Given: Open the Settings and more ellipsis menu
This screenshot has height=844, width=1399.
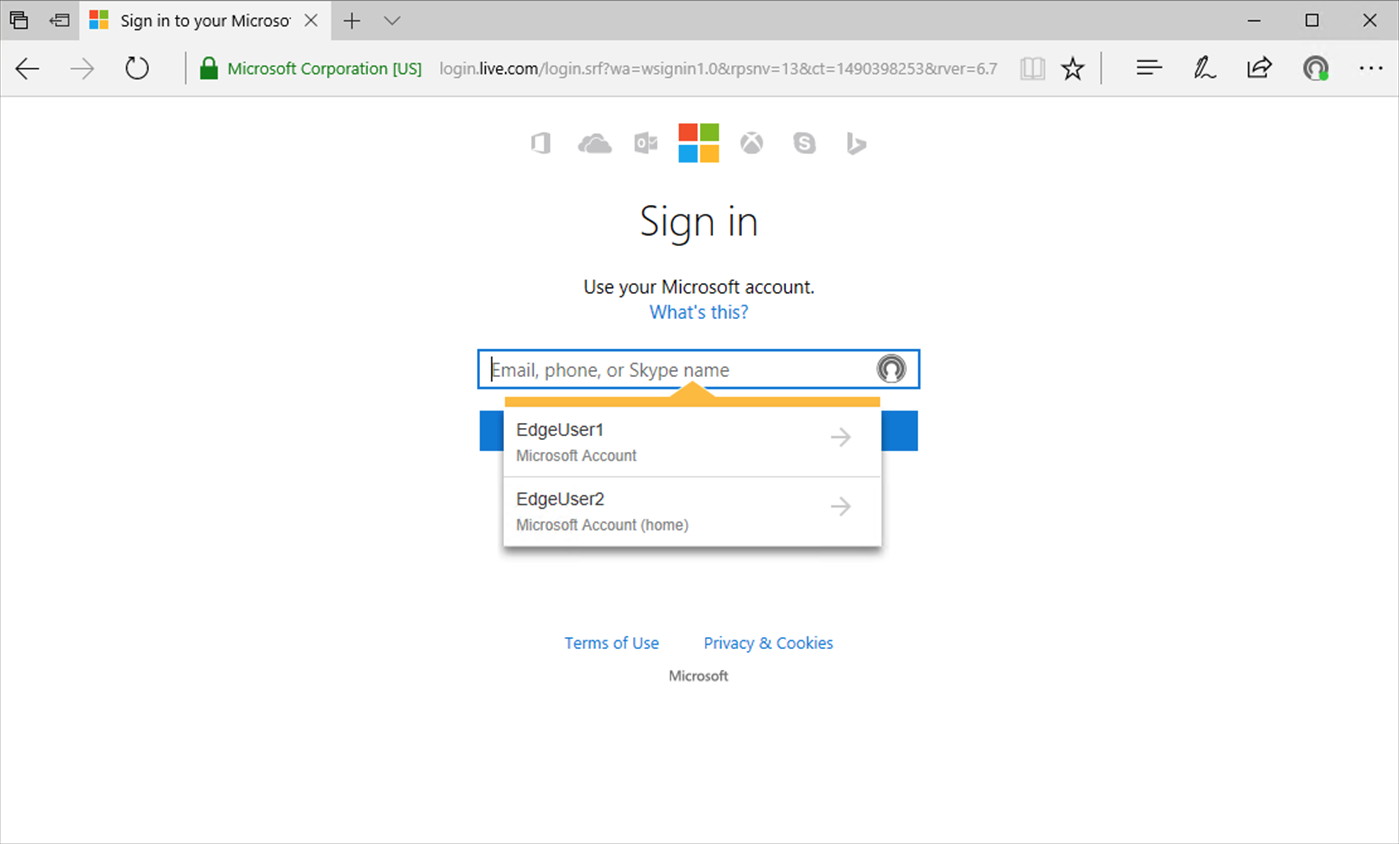Looking at the screenshot, I should (x=1370, y=68).
